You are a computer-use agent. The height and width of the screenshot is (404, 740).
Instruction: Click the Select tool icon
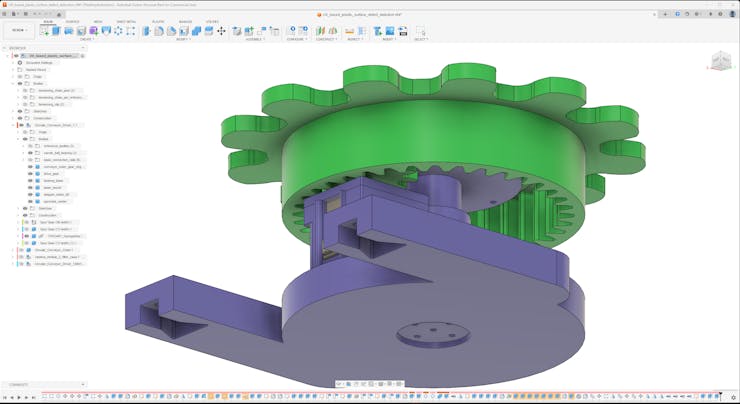pos(420,31)
